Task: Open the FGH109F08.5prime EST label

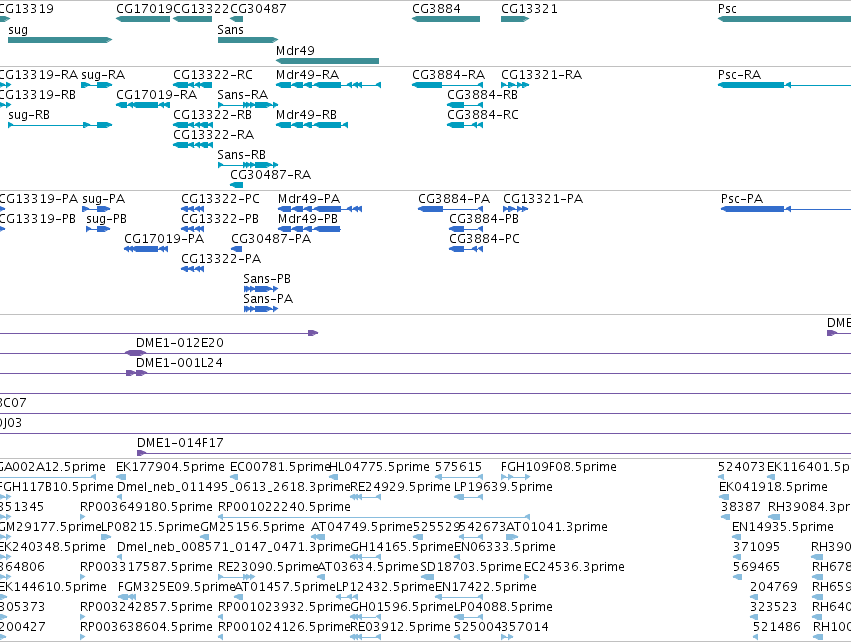Action: [559, 467]
